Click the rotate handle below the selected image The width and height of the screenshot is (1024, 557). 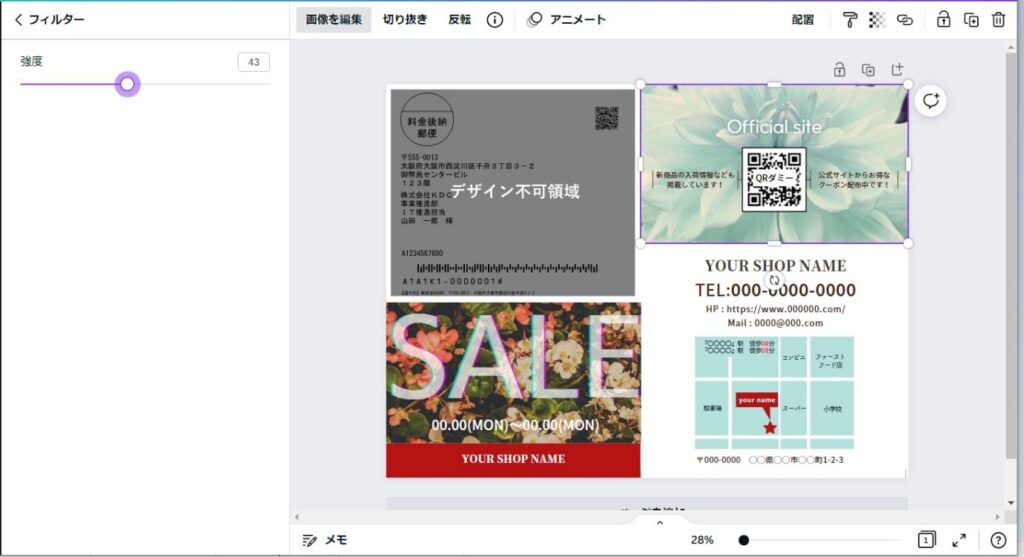[x=774, y=280]
